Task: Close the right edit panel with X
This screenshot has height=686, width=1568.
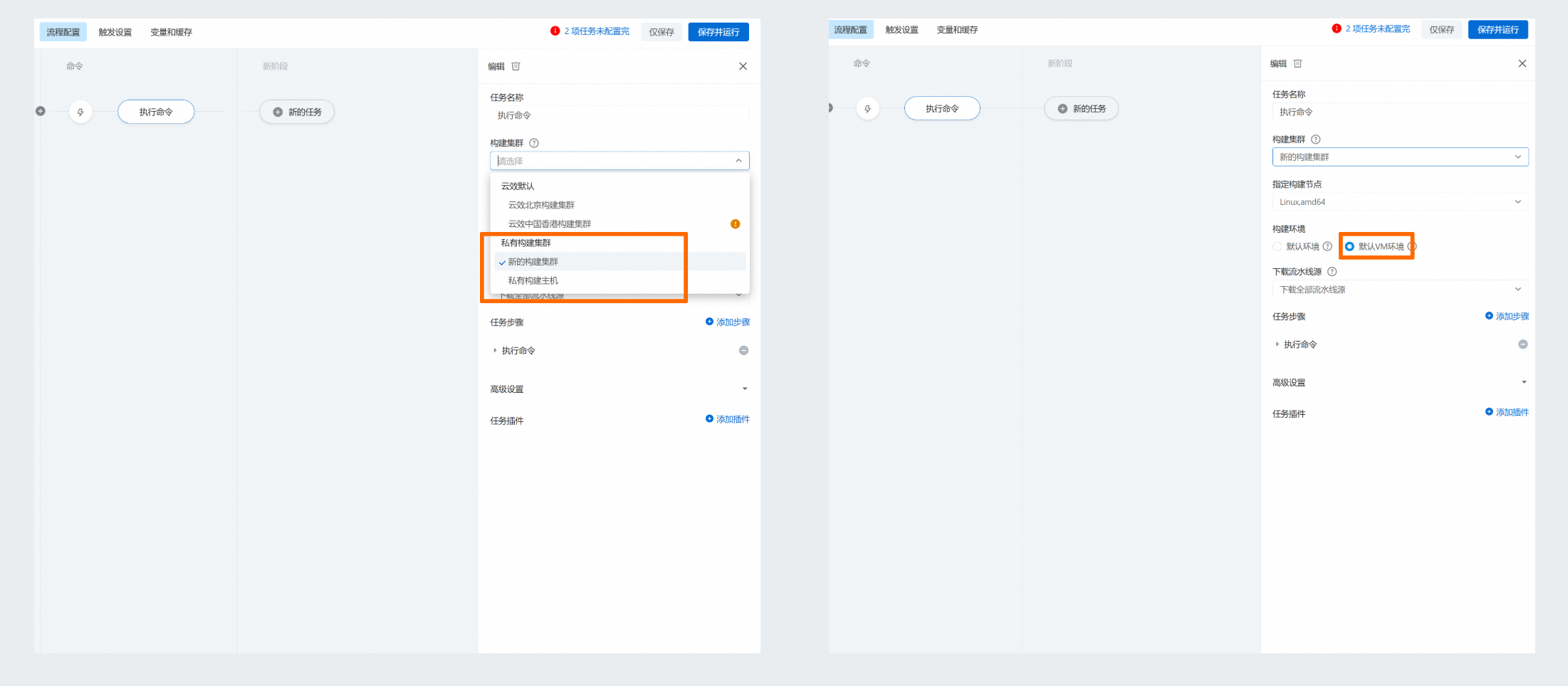Action: (x=1522, y=63)
